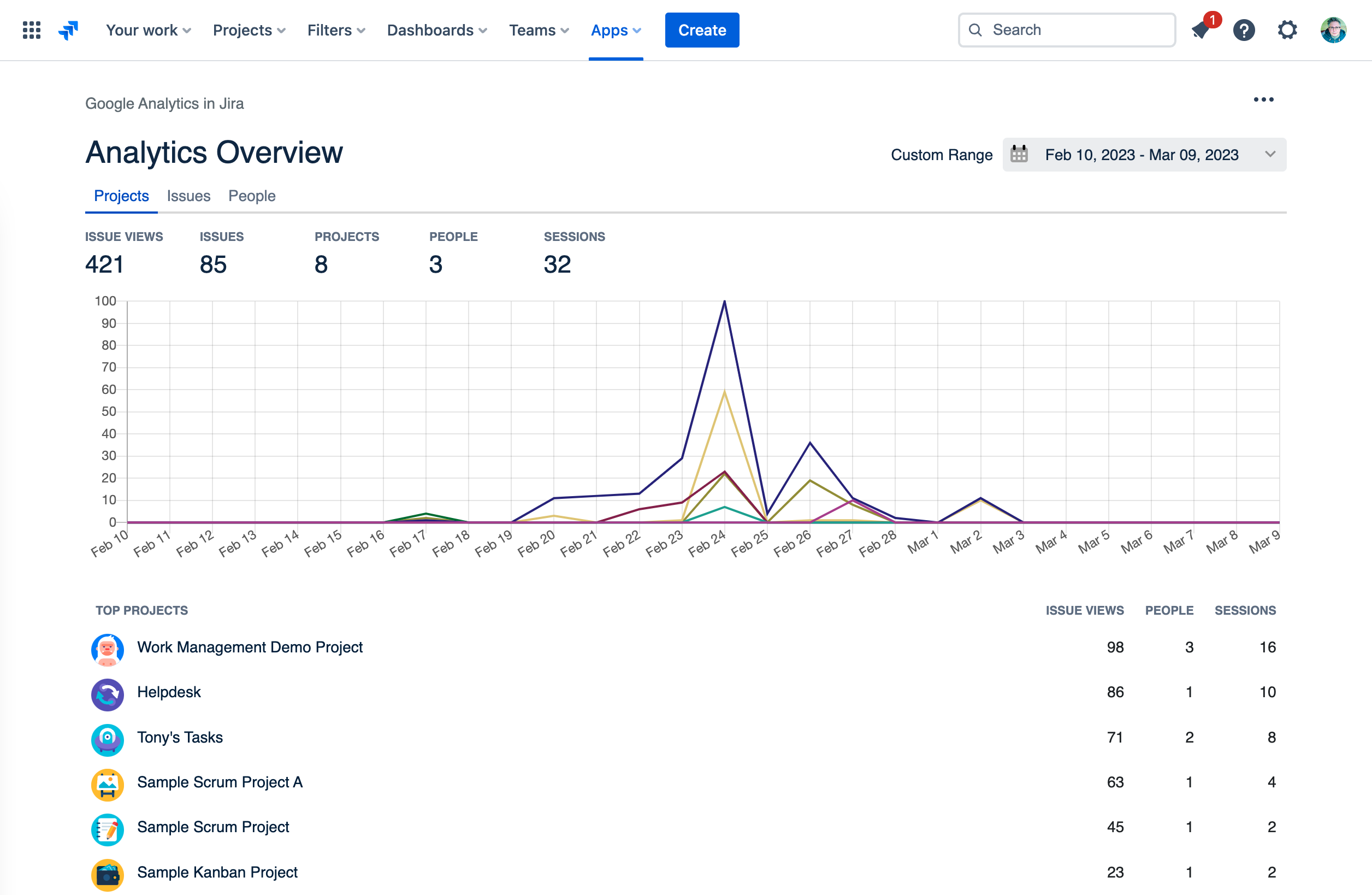Open Work Management Demo Project link
The width and height of the screenshot is (1372, 895).
click(x=250, y=647)
